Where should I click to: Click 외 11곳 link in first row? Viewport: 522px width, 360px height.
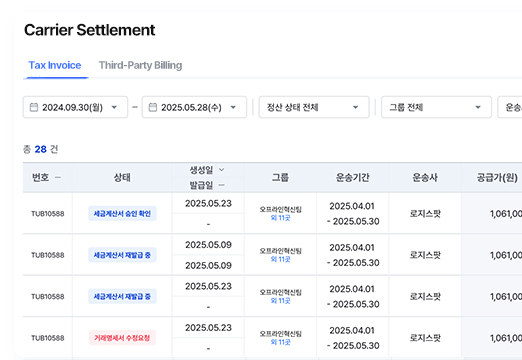click(280, 218)
